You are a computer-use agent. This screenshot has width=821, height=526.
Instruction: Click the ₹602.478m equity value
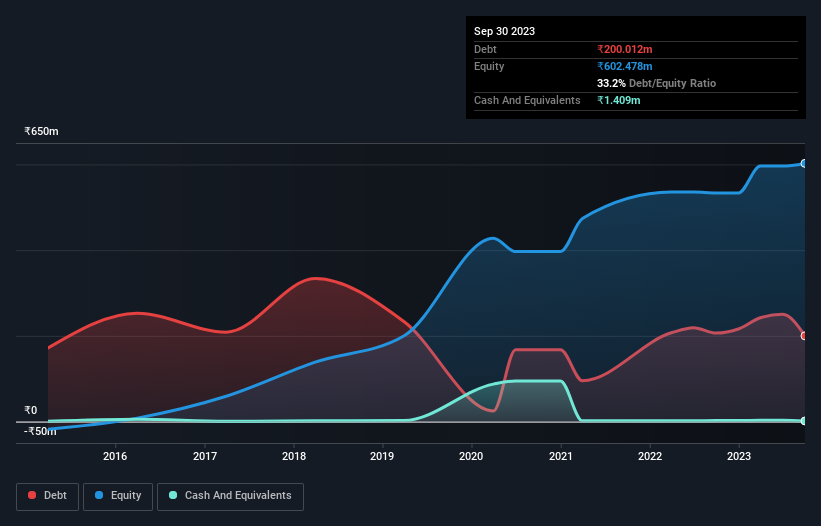coord(625,66)
